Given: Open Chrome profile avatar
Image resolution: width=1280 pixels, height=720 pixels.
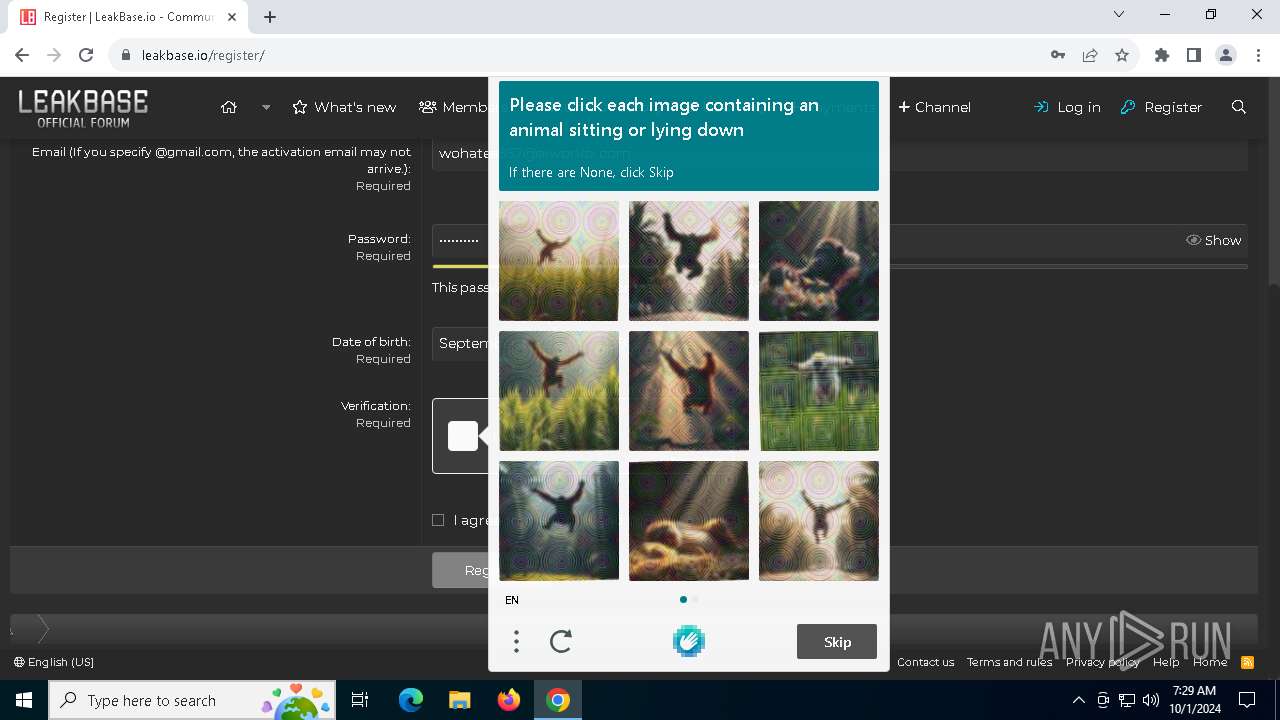Looking at the screenshot, I should 1226,55.
